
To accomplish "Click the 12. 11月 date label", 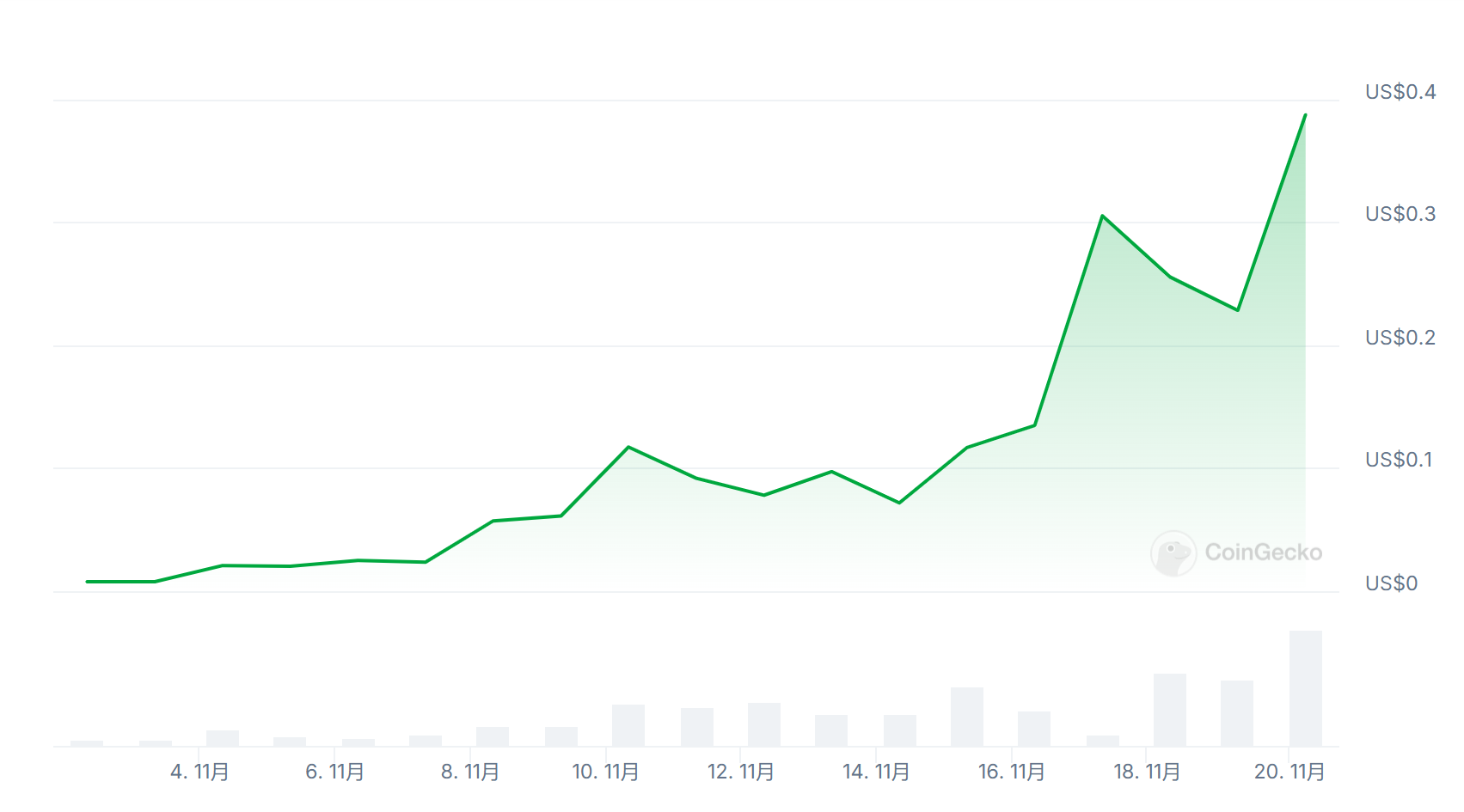I will (740, 772).
